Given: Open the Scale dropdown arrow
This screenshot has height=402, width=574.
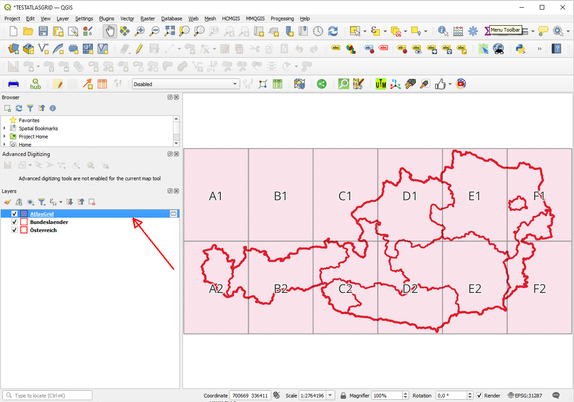Looking at the screenshot, I should point(330,395).
